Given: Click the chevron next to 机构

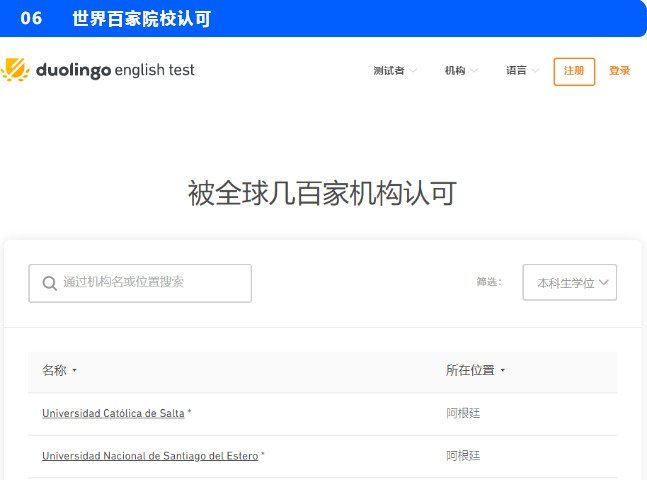Looking at the screenshot, I should click(x=474, y=71).
